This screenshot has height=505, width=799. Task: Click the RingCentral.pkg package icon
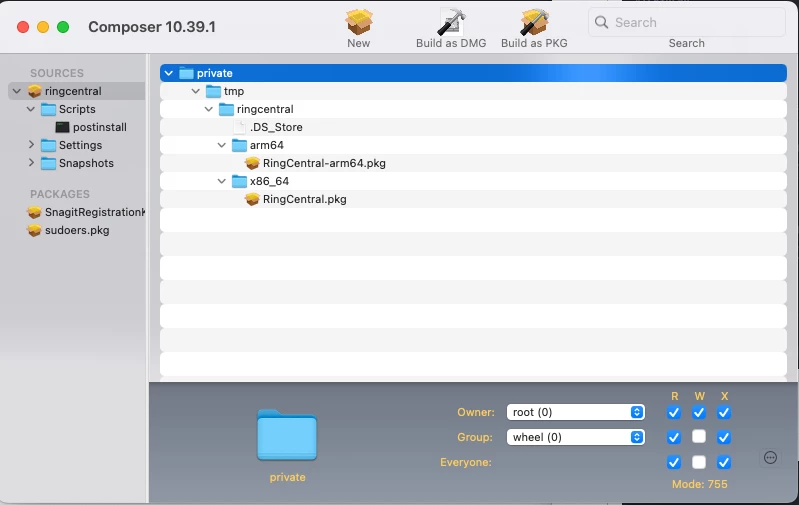[x=252, y=199]
